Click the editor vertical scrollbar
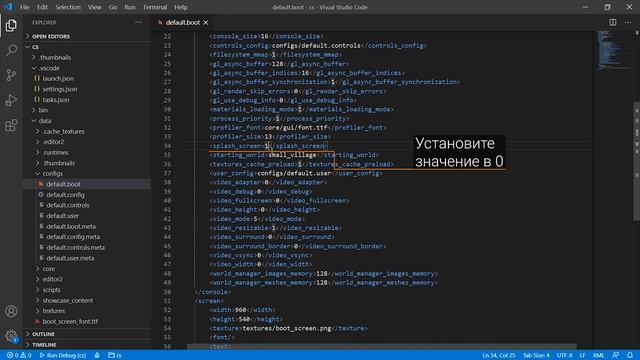640x360 pixels. pos(636,161)
